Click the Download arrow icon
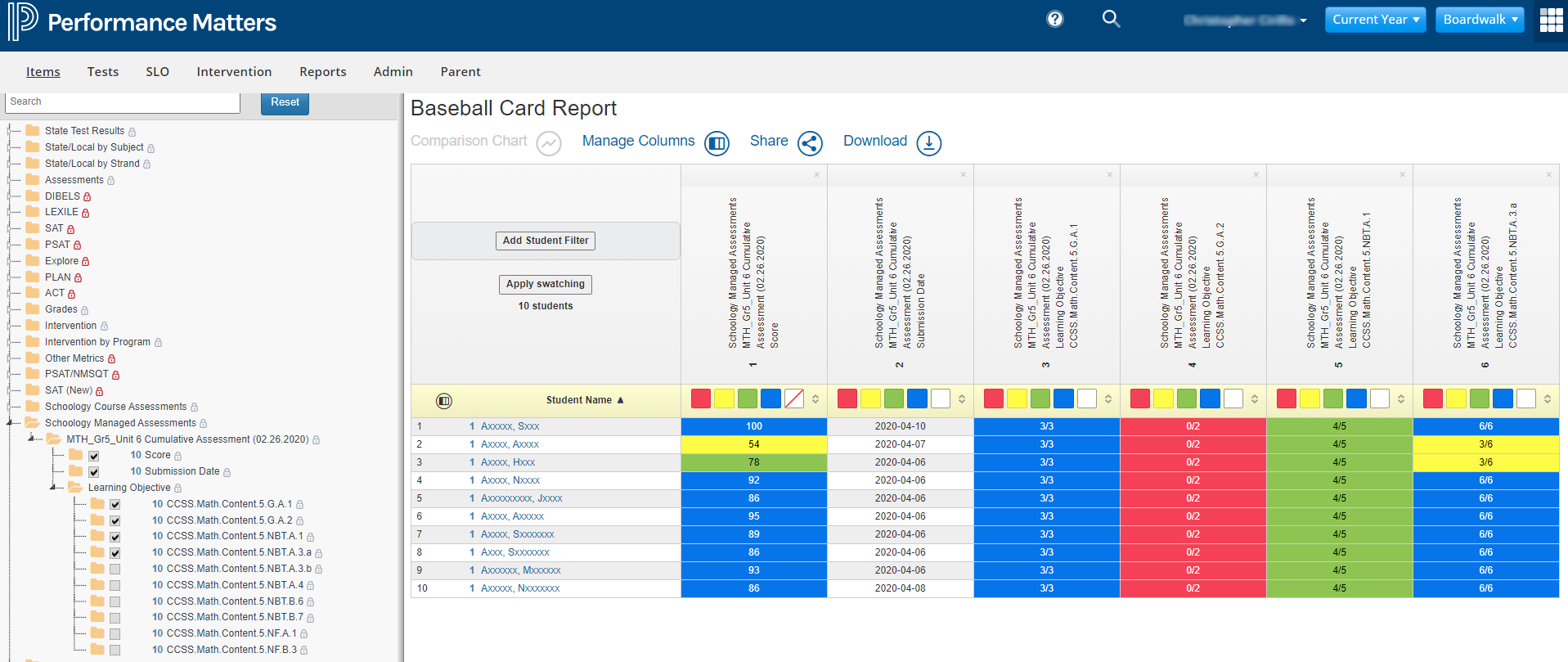The width and height of the screenshot is (1568, 662). tap(928, 143)
